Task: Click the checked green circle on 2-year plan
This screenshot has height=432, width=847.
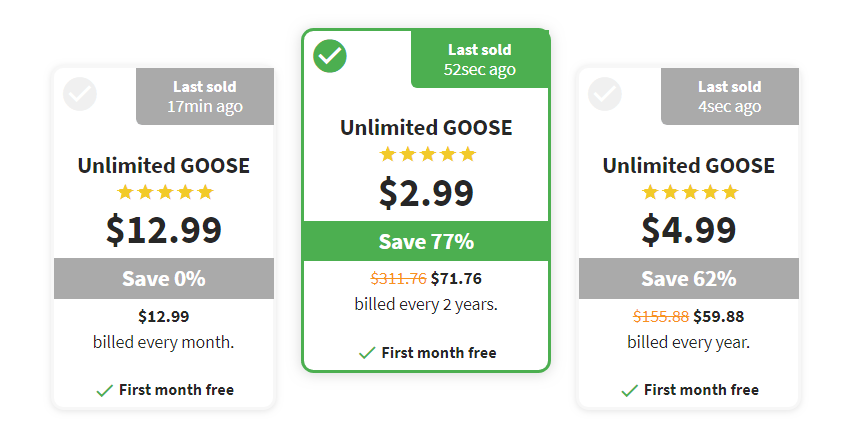Action: 330,56
